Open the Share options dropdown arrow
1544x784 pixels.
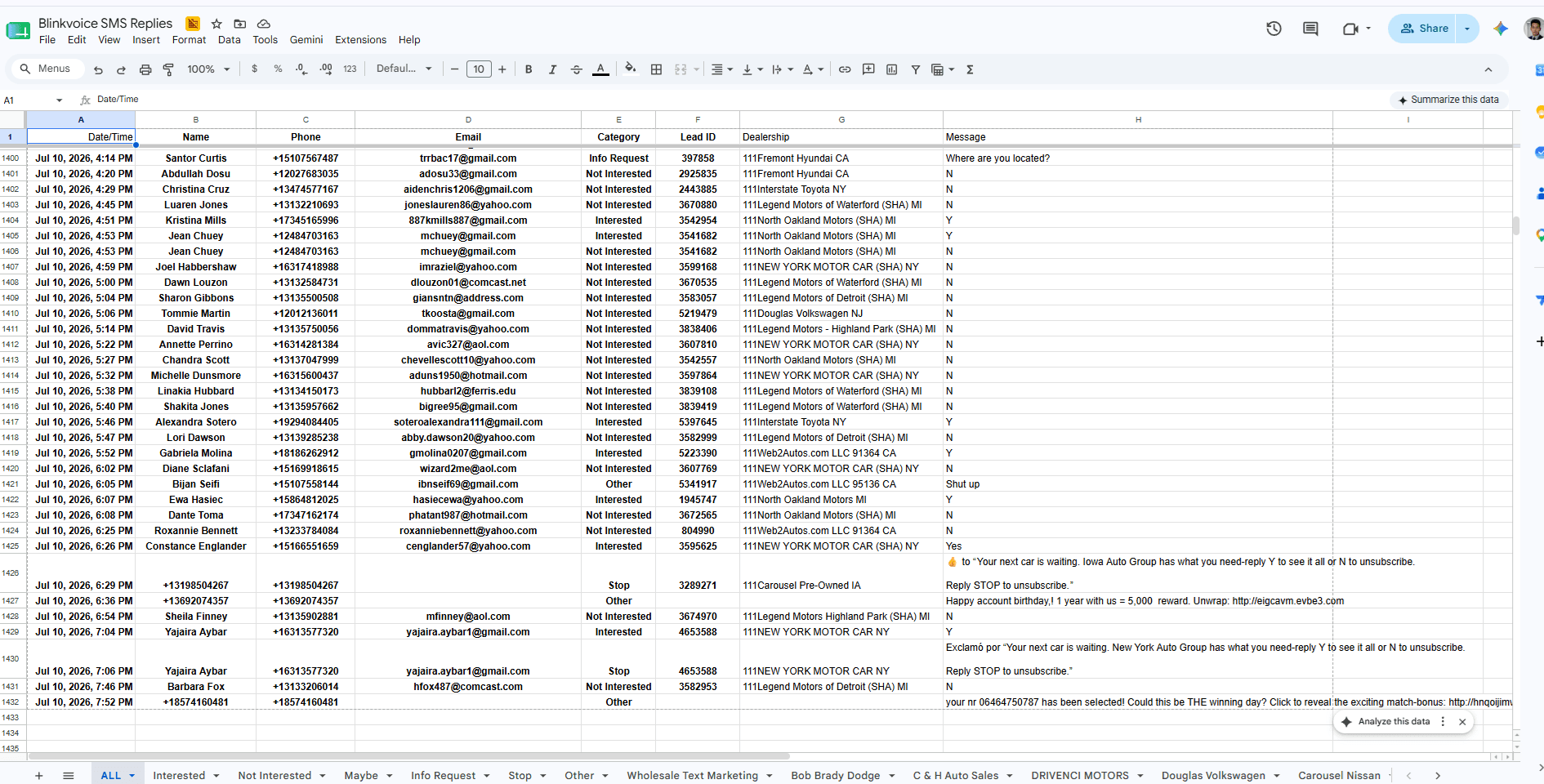coord(1467,29)
